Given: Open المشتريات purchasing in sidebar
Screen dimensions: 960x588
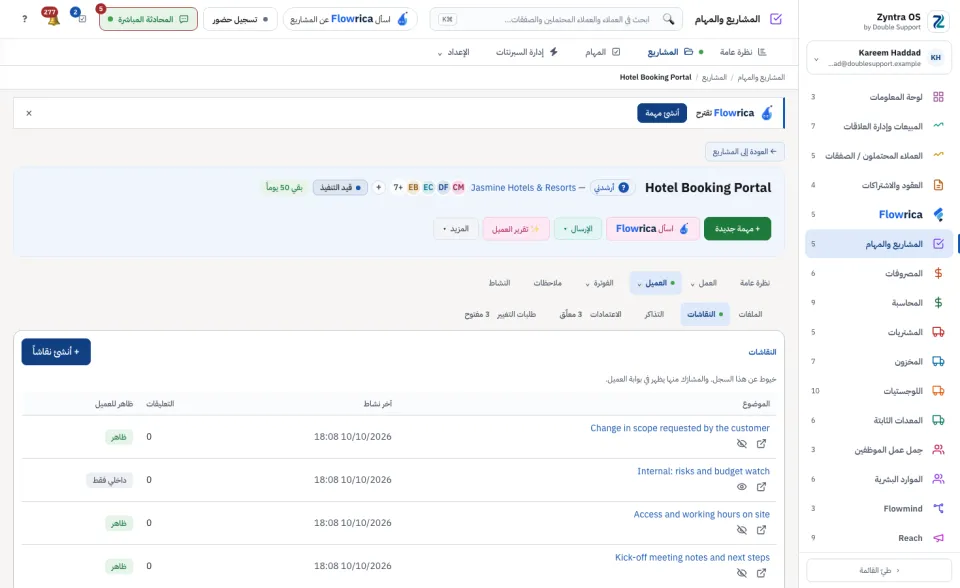Looking at the screenshot, I should tap(879, 332).
